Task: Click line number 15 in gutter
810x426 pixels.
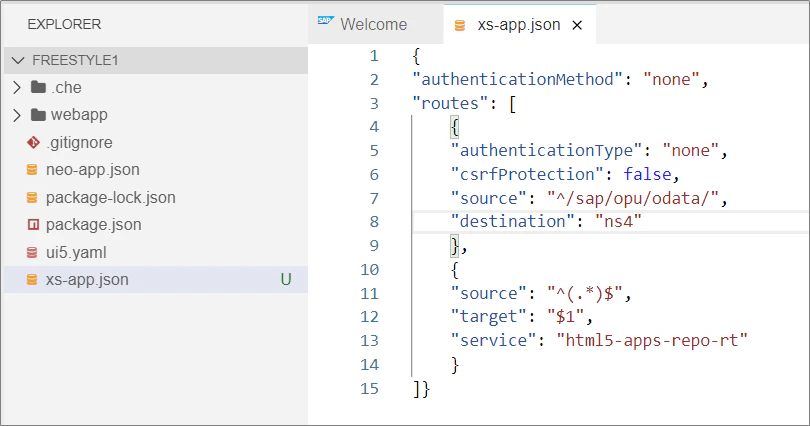Action: (x=369, y=388)
